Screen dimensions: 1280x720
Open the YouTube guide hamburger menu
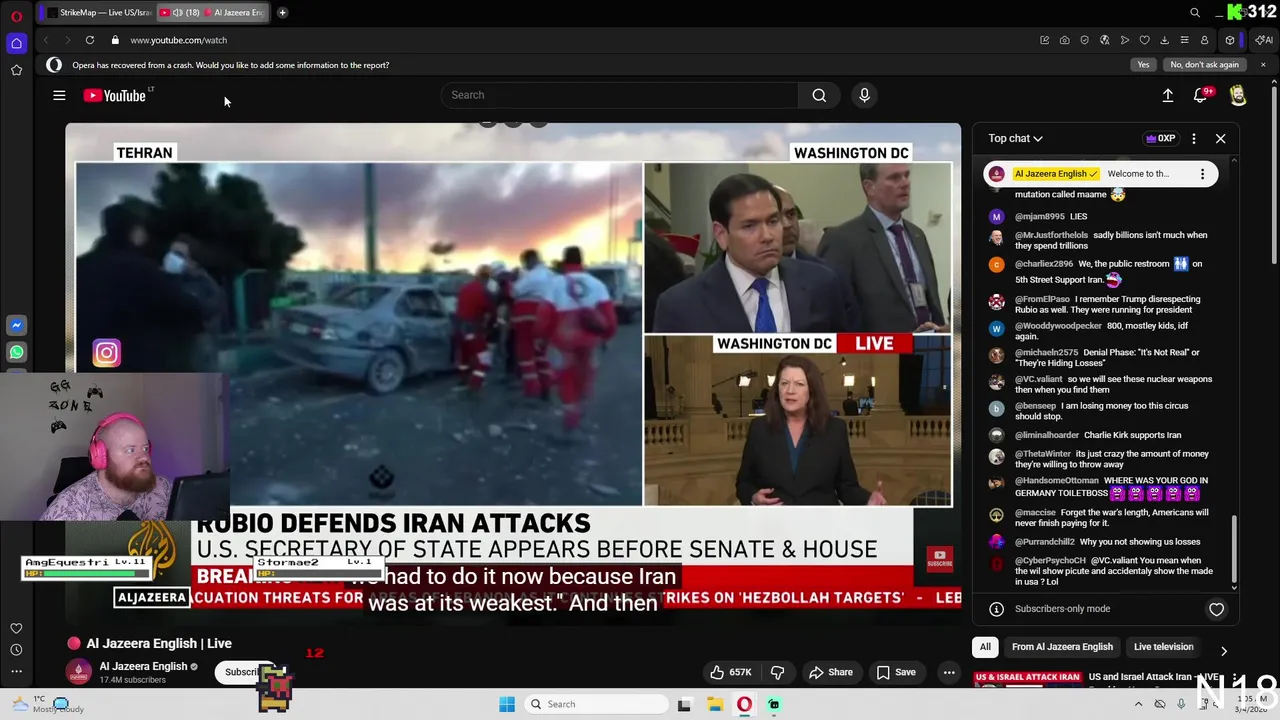pos(59,95)
